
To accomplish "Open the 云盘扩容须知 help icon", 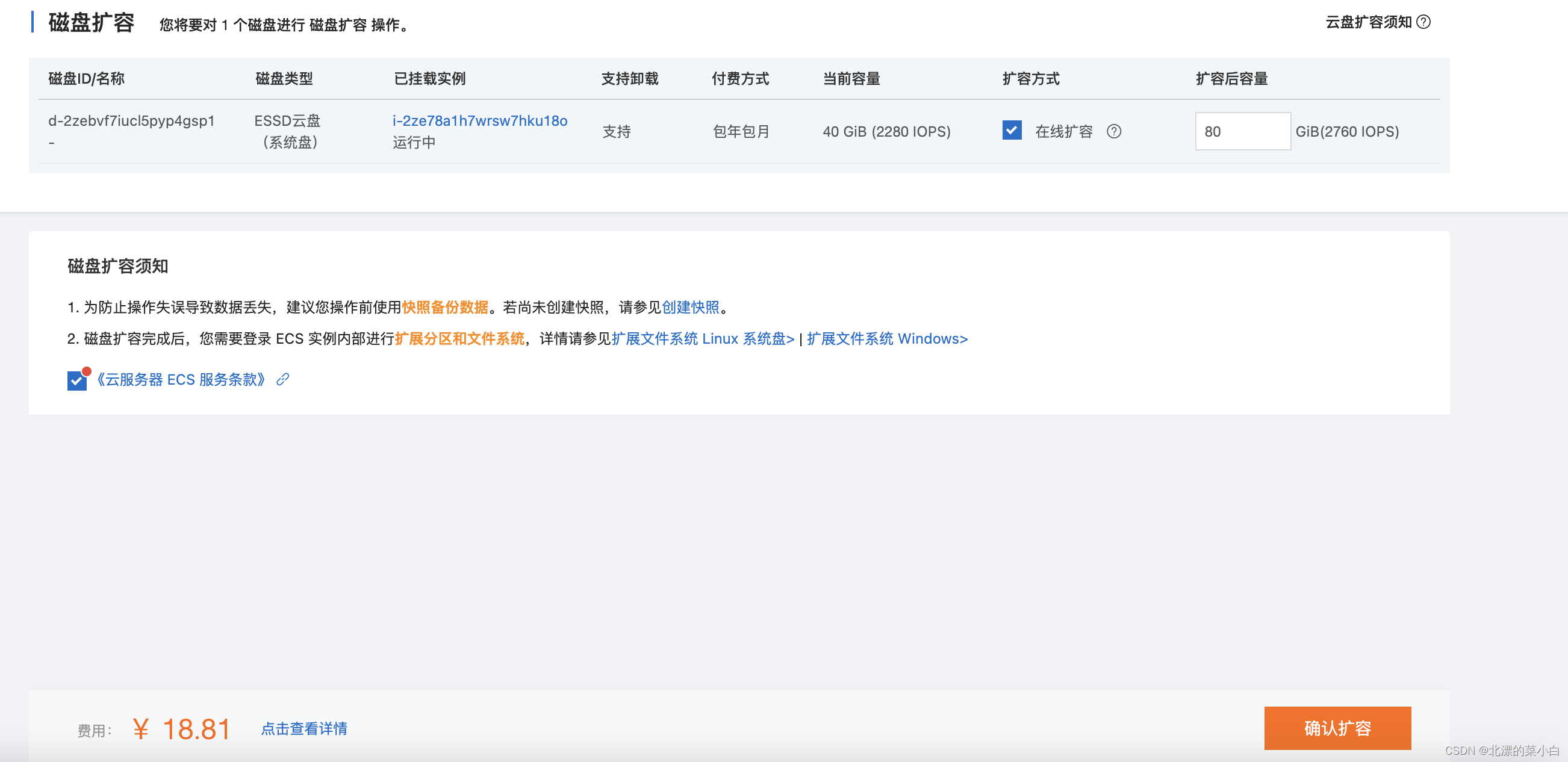I will [1423, 22].
